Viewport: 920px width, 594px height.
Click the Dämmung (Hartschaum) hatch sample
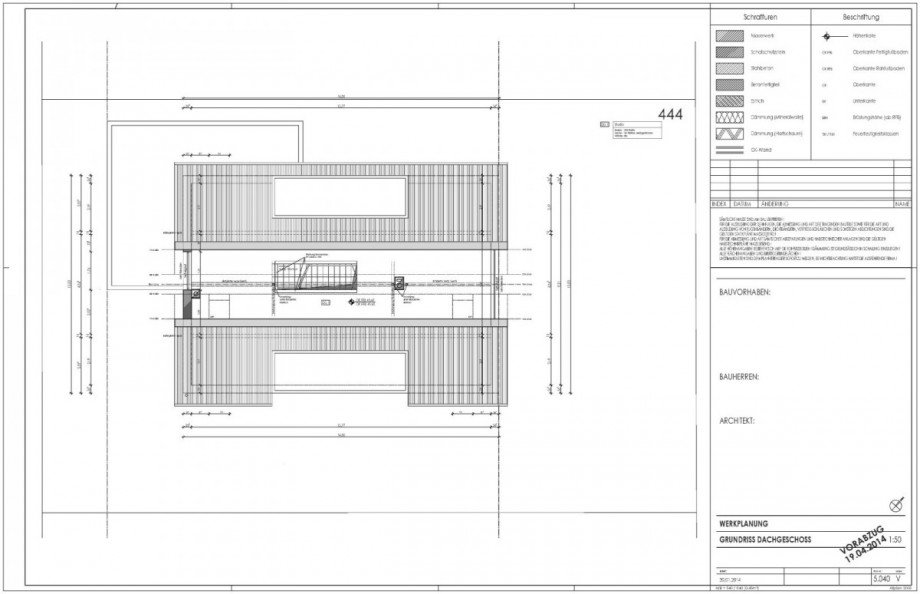click(x=729, y=134)
